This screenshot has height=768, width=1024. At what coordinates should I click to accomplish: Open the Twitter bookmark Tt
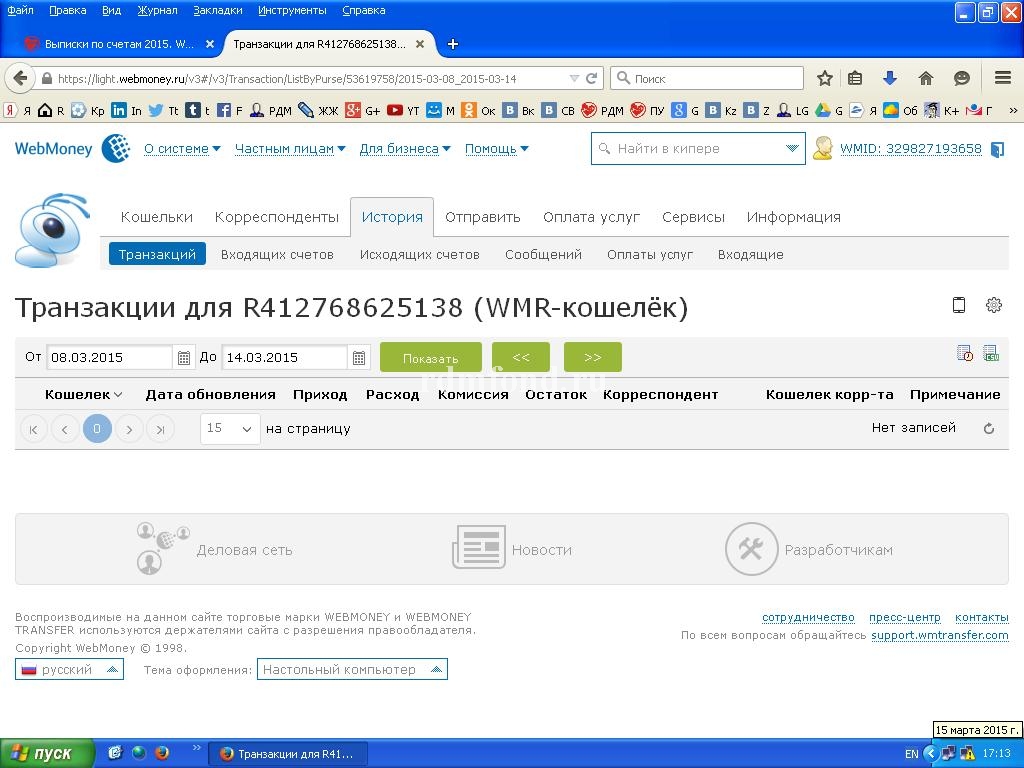coord(163,110)
